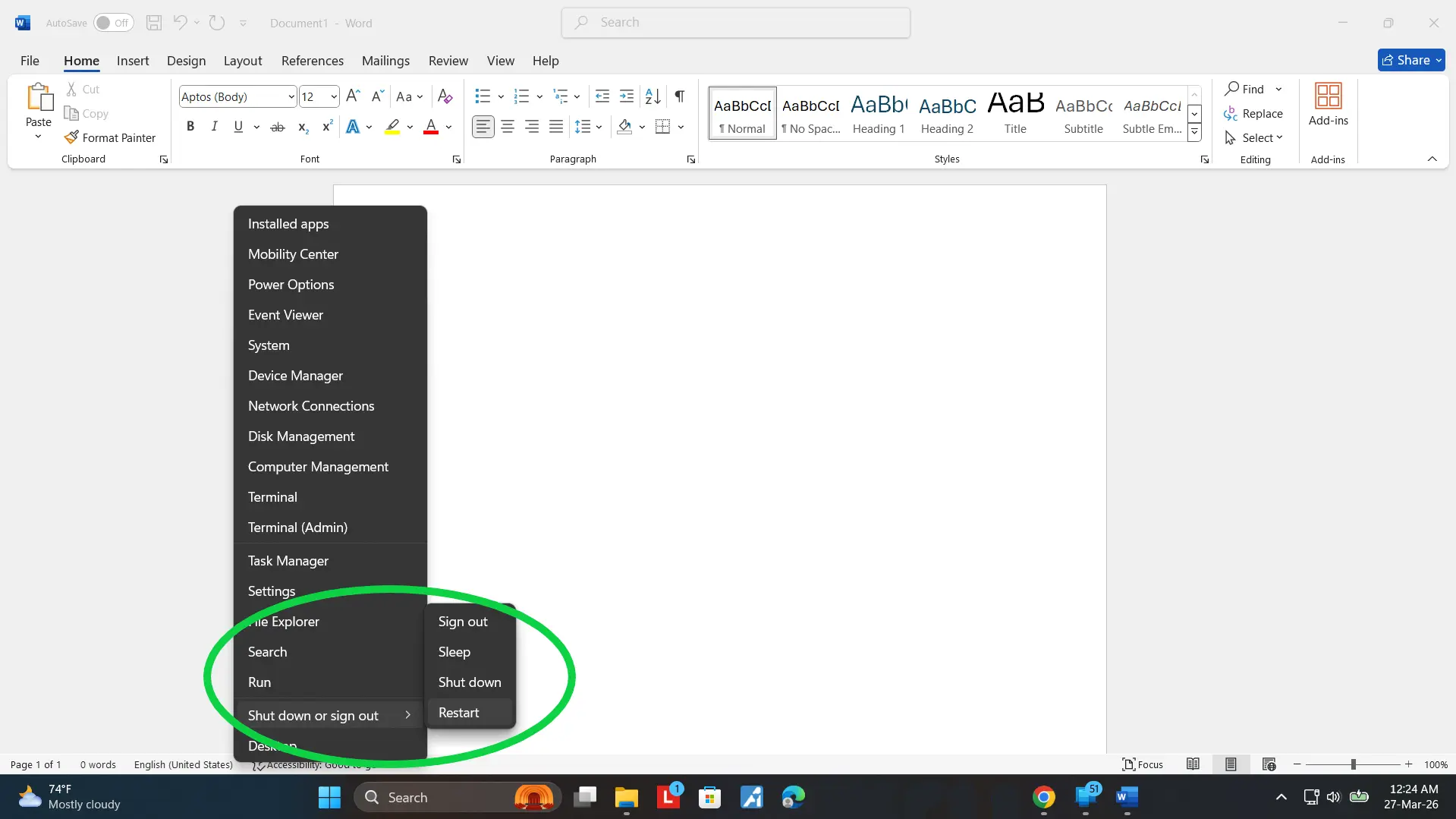Expand the Styles gallery more arrow
The height and width of the screenshot is (819, 1456).
(x=1194, y=132)
